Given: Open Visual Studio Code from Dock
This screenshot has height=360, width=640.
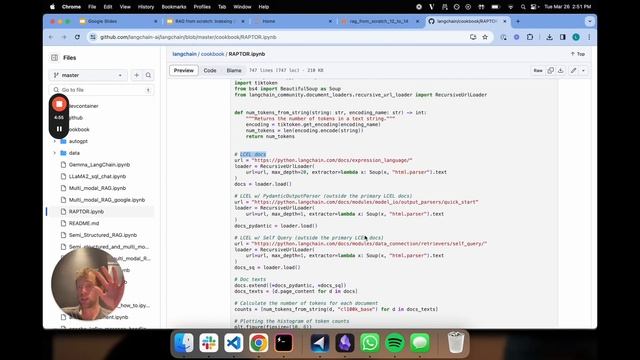Looking at the screenshot, I should pyautogui.click(x=233, y=343).
